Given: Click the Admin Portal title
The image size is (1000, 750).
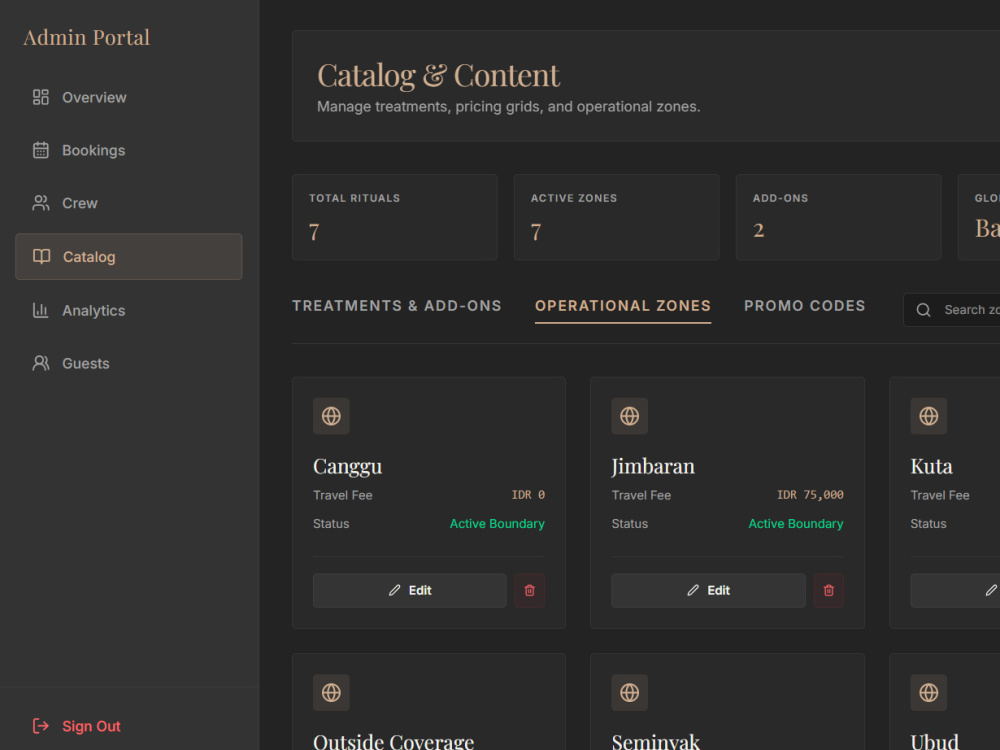Looking at the screenshot, I should tap(87, 38).
